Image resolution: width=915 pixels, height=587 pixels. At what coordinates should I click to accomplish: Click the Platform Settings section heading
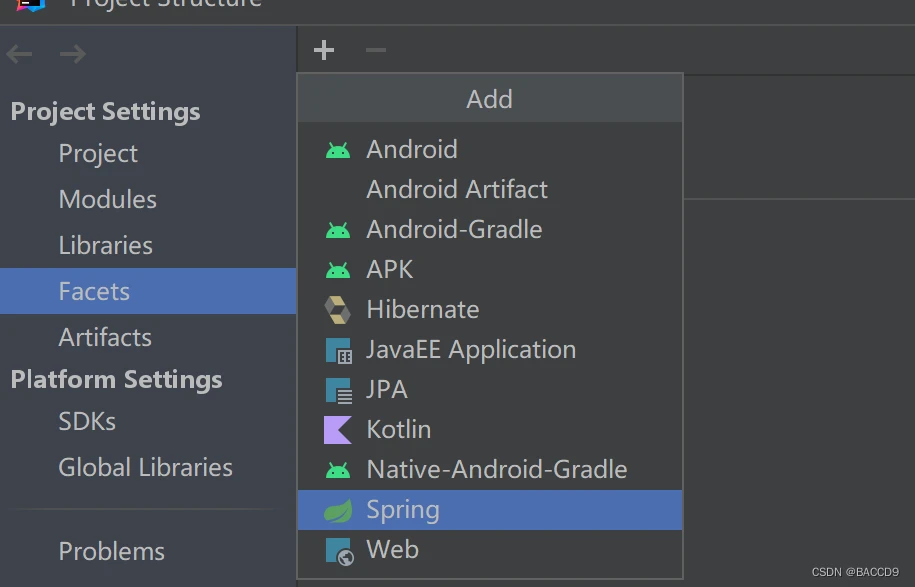point(117,380)
